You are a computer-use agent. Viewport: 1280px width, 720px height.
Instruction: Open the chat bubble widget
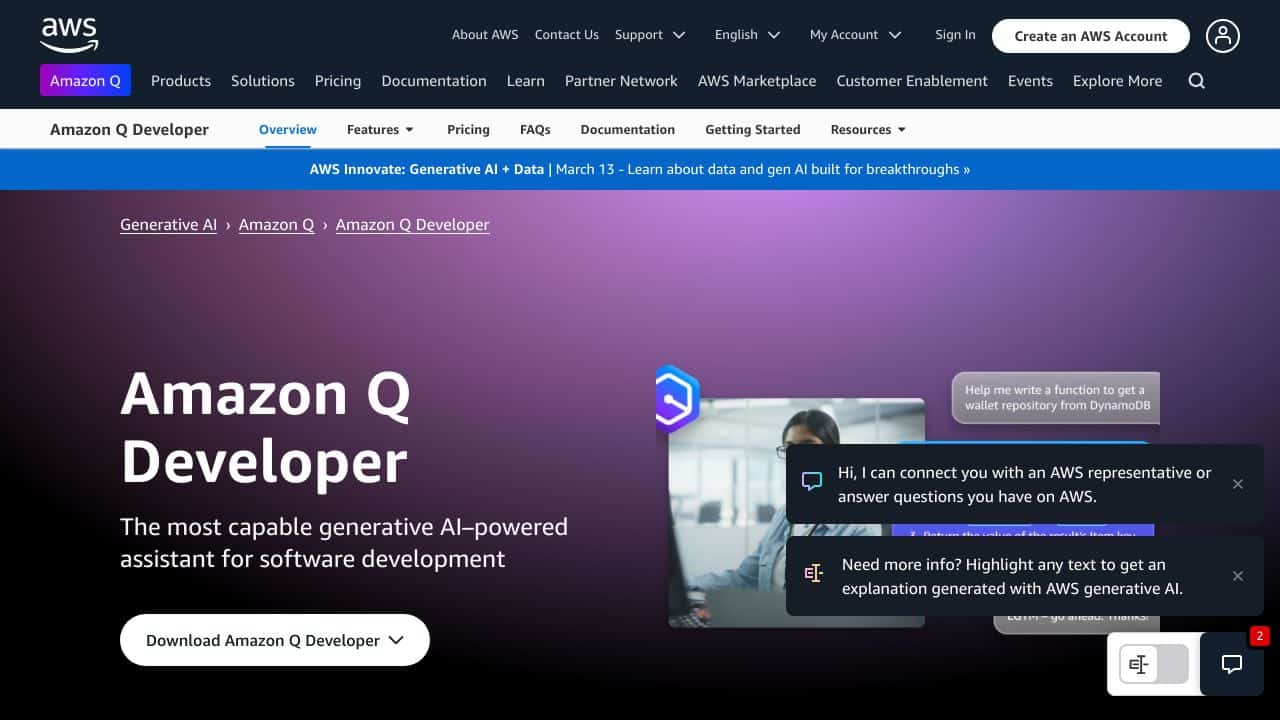[x=1232, y=663]
